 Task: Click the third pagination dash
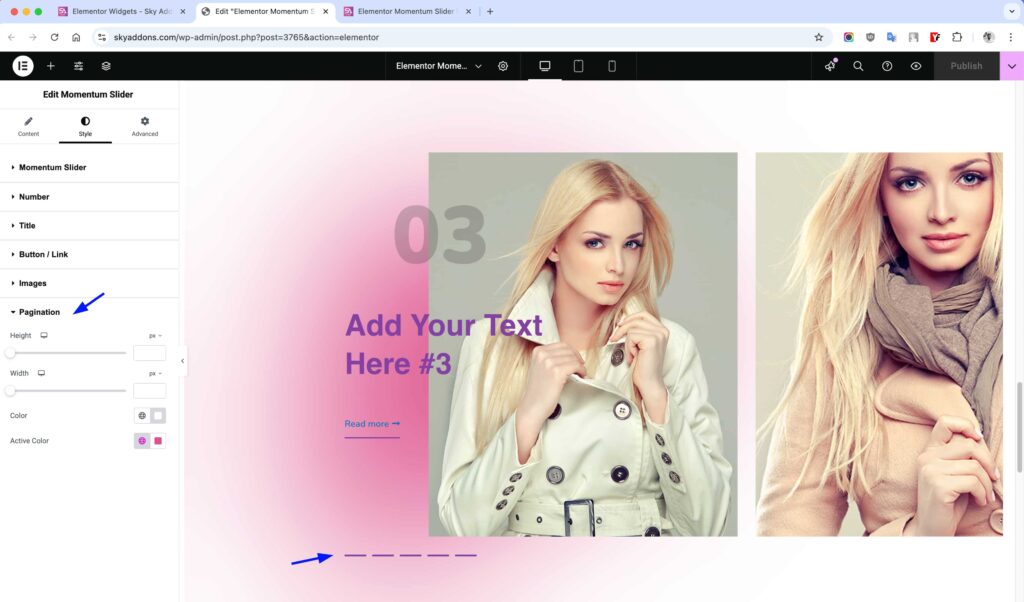click(x=410, y=555)
